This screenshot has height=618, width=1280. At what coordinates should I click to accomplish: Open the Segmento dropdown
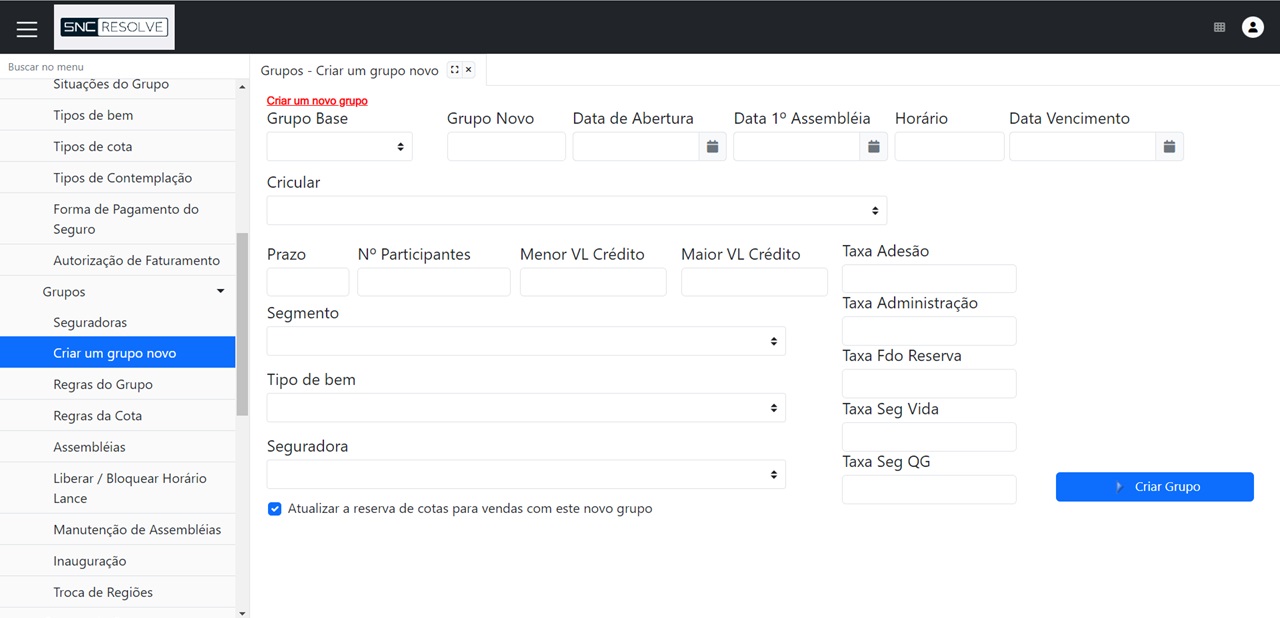pos(525,341)
